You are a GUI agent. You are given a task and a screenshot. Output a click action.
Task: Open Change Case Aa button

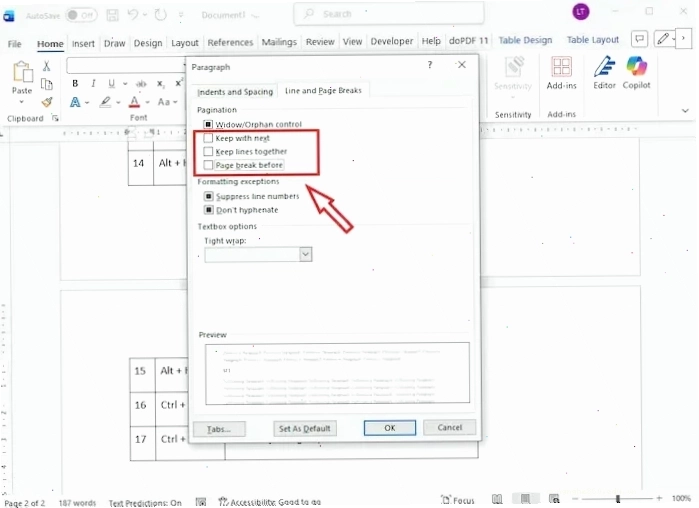coord(164,102)
